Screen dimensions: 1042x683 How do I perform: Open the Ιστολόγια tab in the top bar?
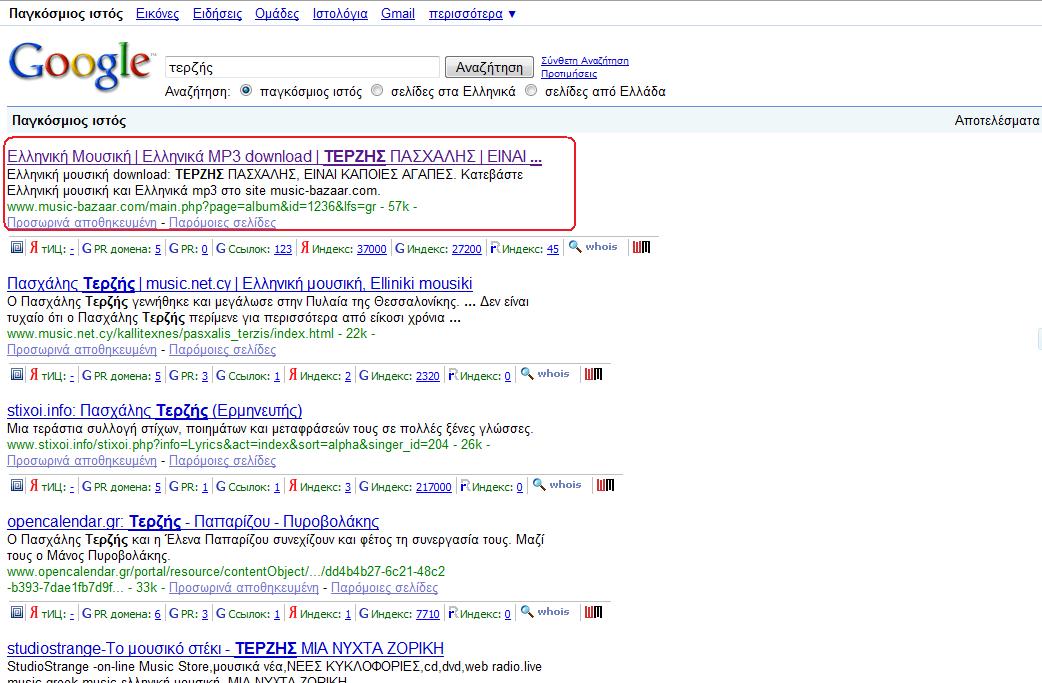point(340,13)
